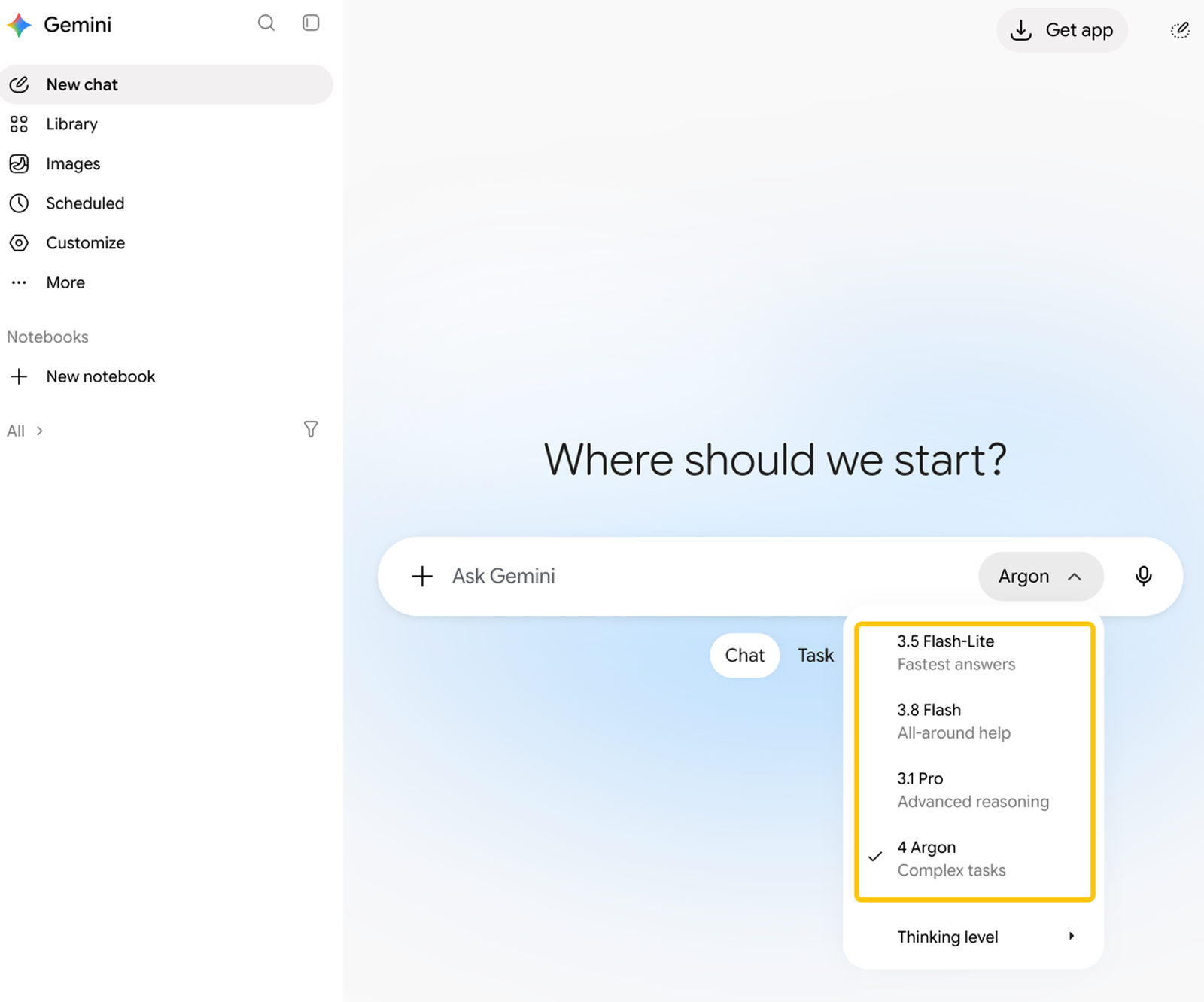Click plus icon beside New notebook
Viewport: 1204px width, 1002px height.
(x=19, y=376)
